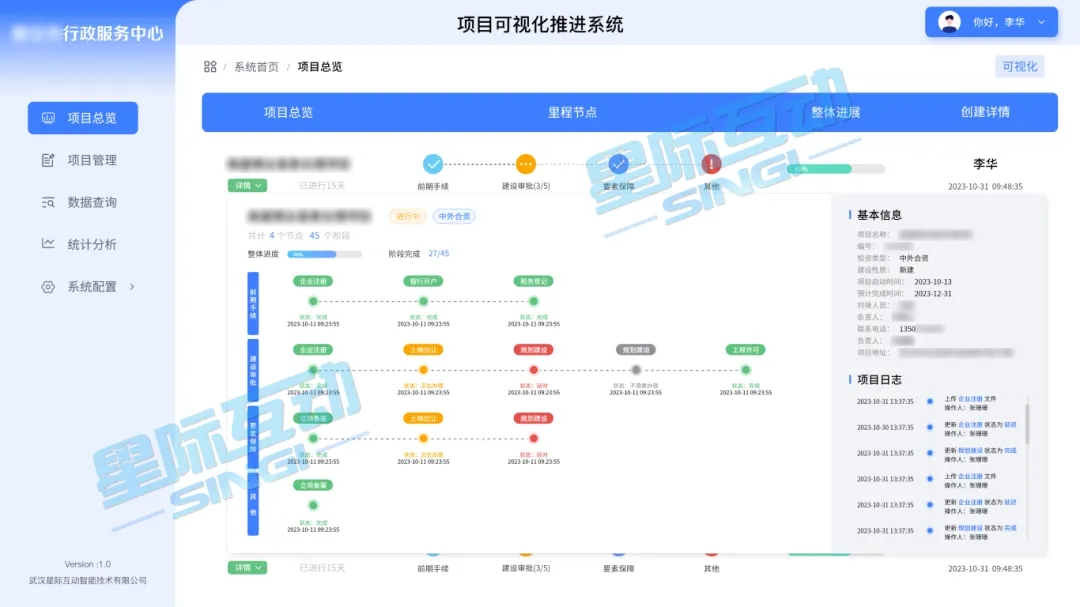Click the breadcrumb grid icon
The height and width of the screenshot is (607, 1080).
210,67
